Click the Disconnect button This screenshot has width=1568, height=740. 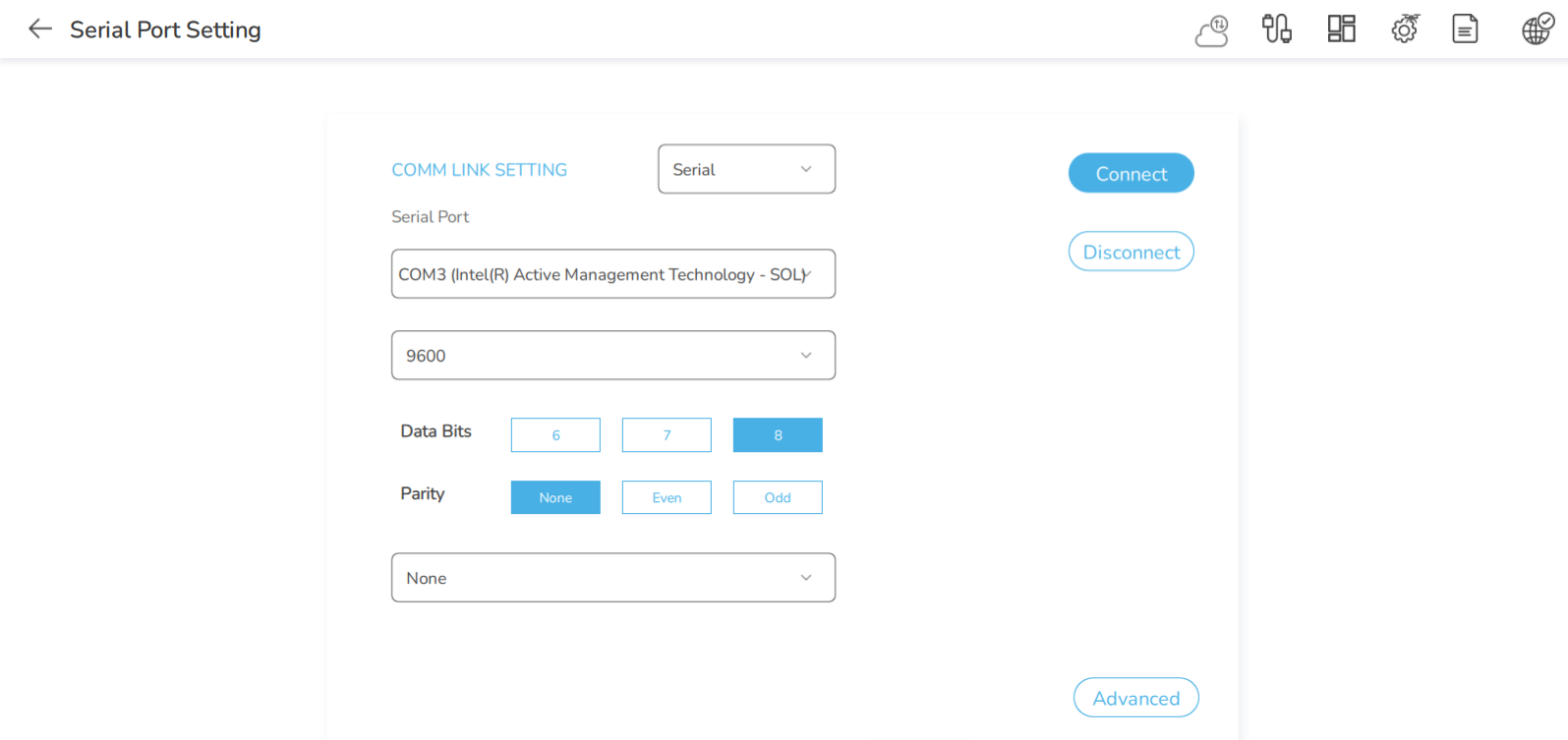click(1131, 253)
